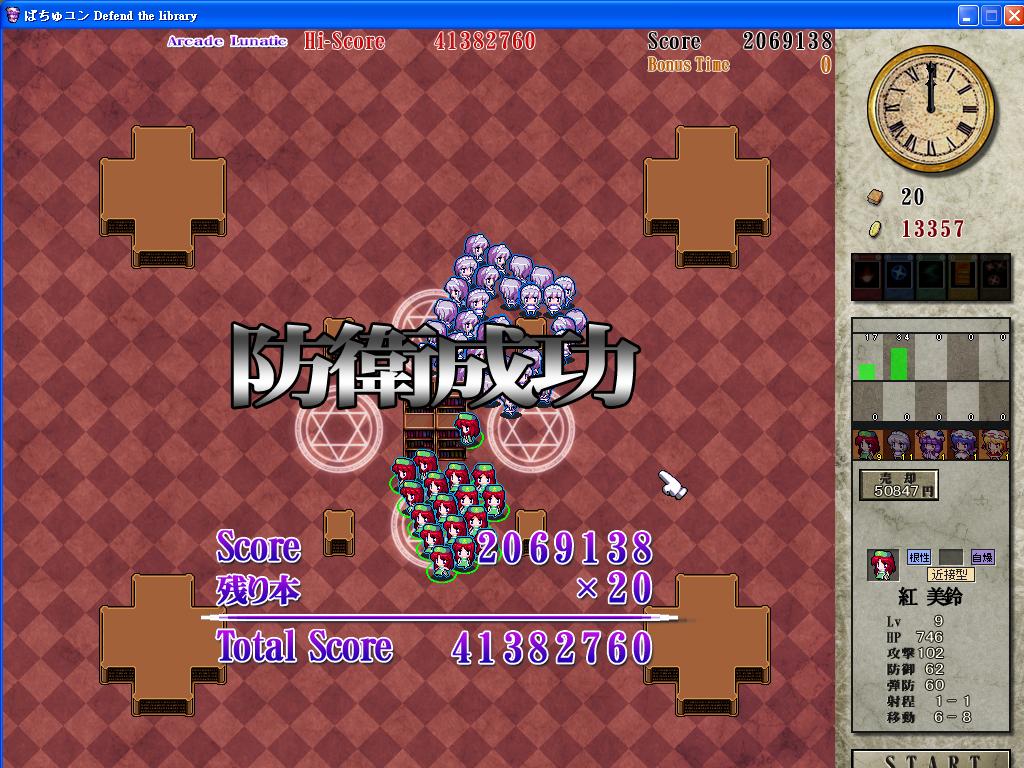Minimize the game window

coord(968,15)
